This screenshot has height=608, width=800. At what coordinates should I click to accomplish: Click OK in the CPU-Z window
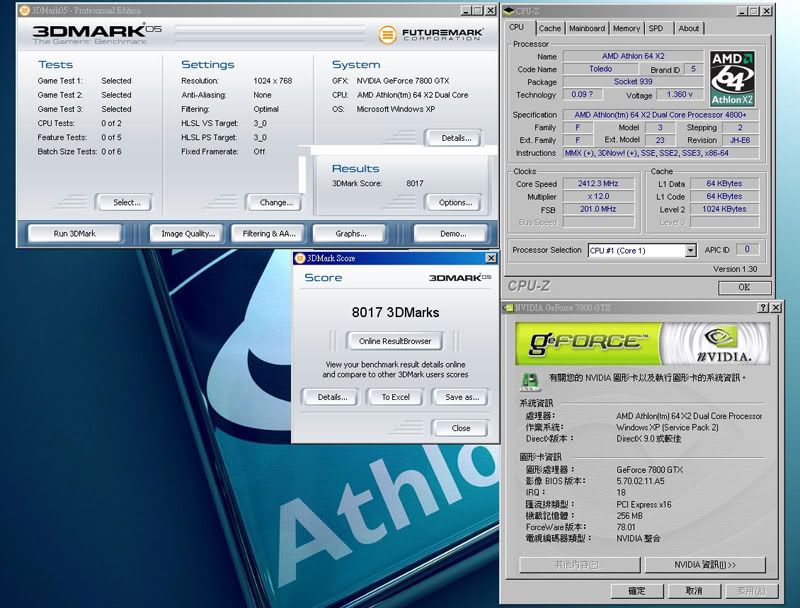point(744,287)
